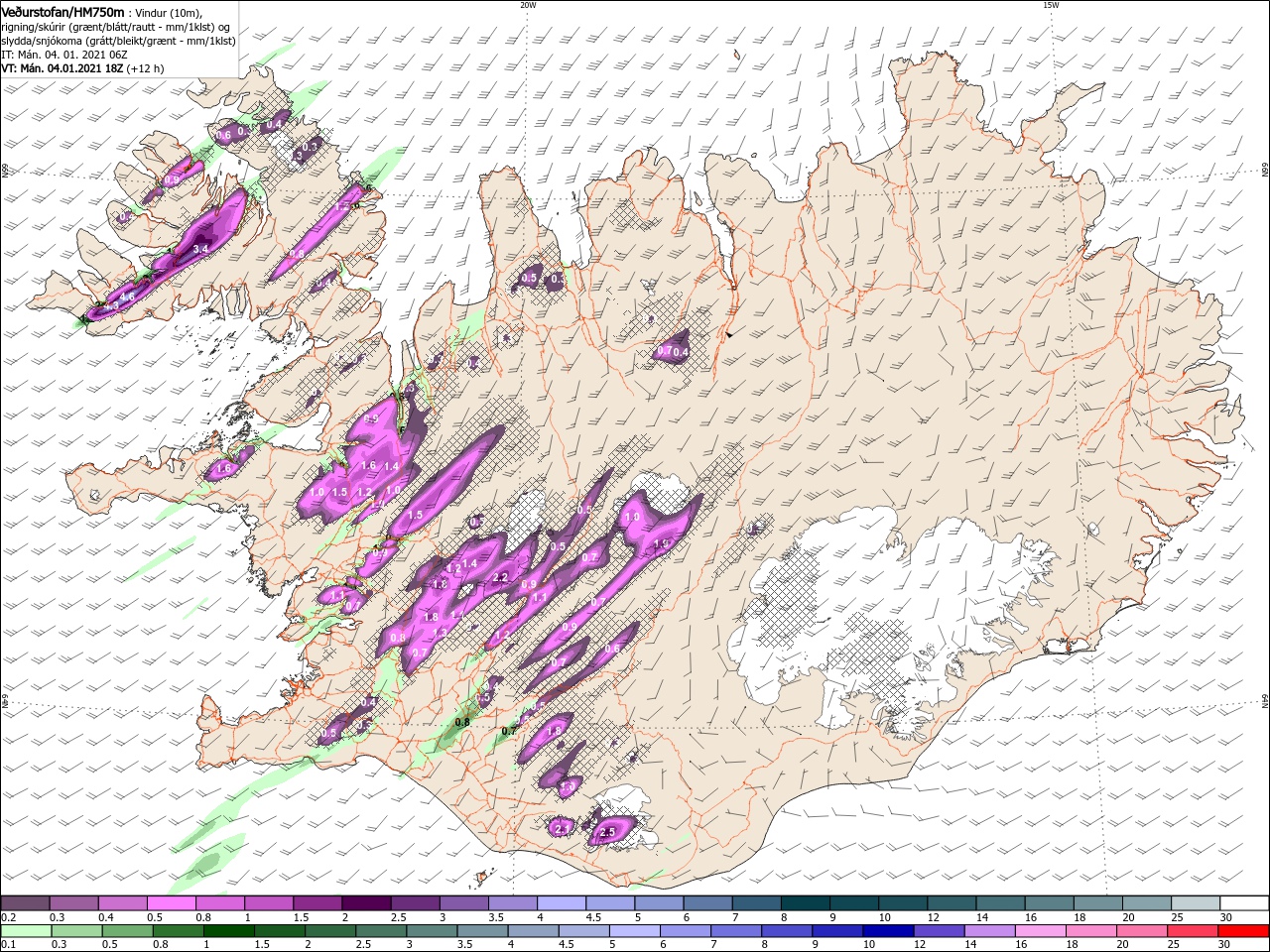Click the 'IT: Mán. 04. 01. 2021 06Z' line
This screenshot has width=1270, height=952.
click(x=63, y=55)
